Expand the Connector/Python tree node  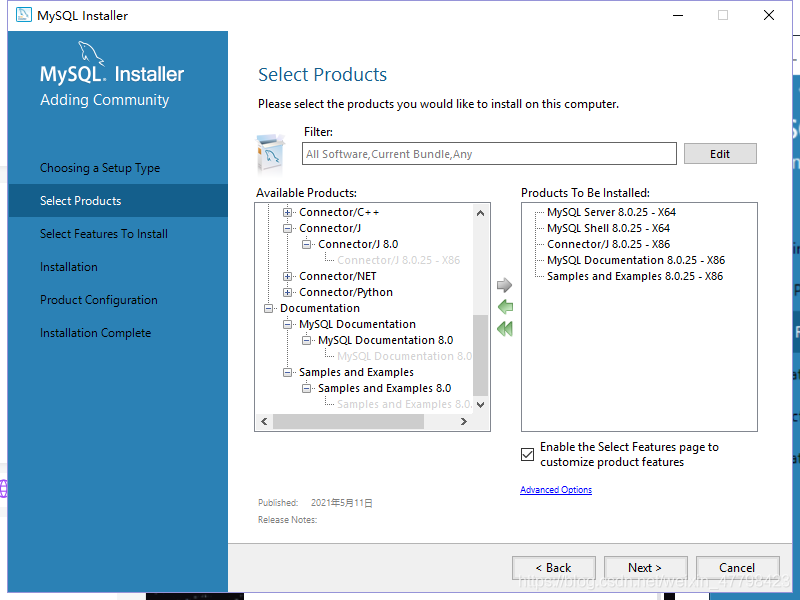click(x=288, y=292)
